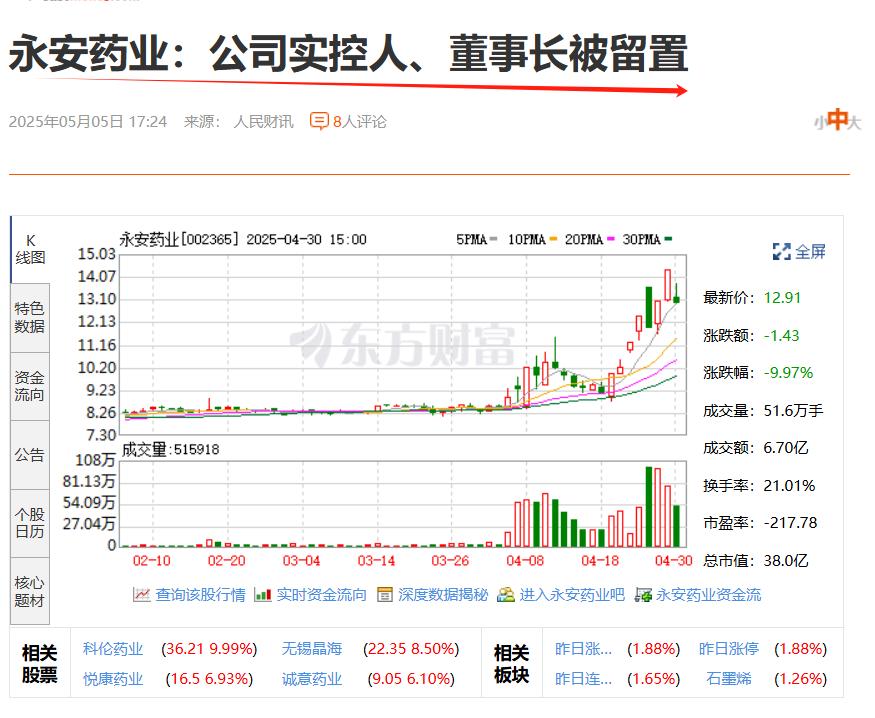Click the 科伦药业 quote (36.21 9.99%)

pyautogui.click(x=209, y=649)
